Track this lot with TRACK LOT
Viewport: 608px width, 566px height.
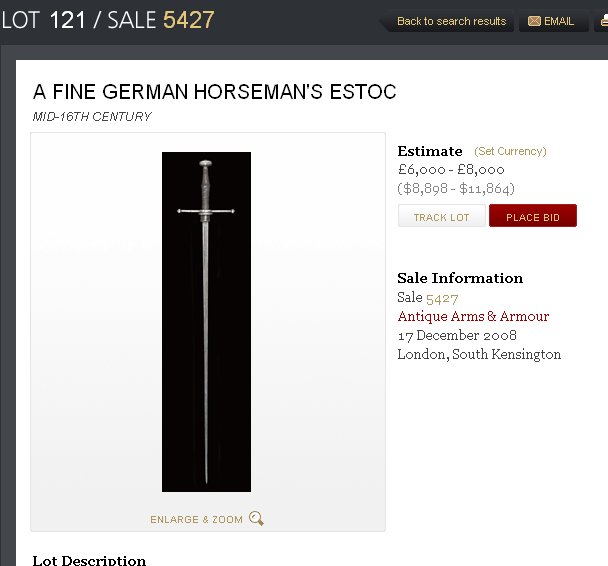(x=442, y=216)
